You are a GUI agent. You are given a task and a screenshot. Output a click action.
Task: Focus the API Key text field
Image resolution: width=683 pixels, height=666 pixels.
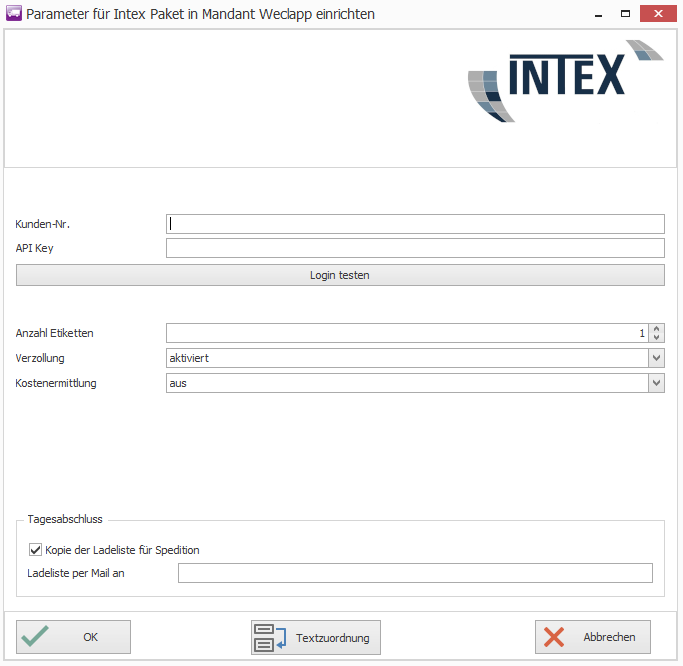tap(415, 248)
